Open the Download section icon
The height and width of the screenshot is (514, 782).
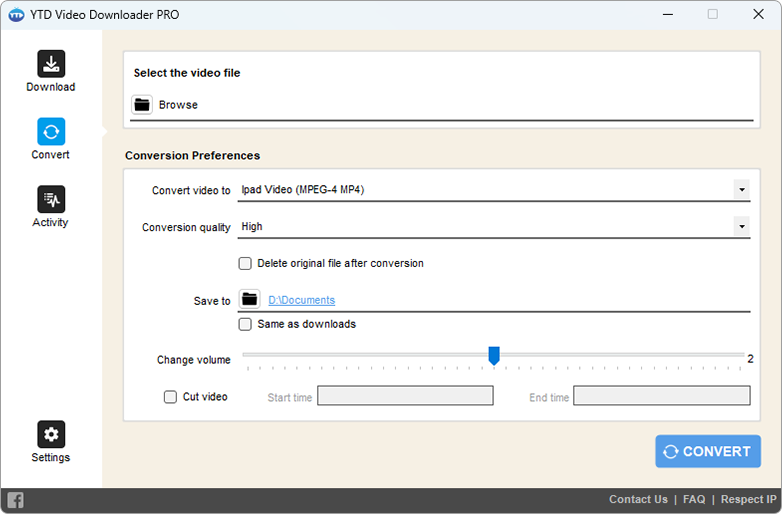tap(51, 64)
